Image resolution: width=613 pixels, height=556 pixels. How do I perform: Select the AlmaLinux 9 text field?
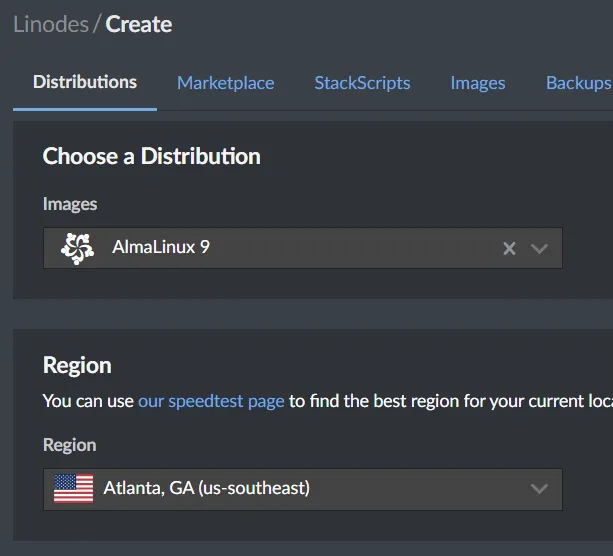(x=300, y=248)
